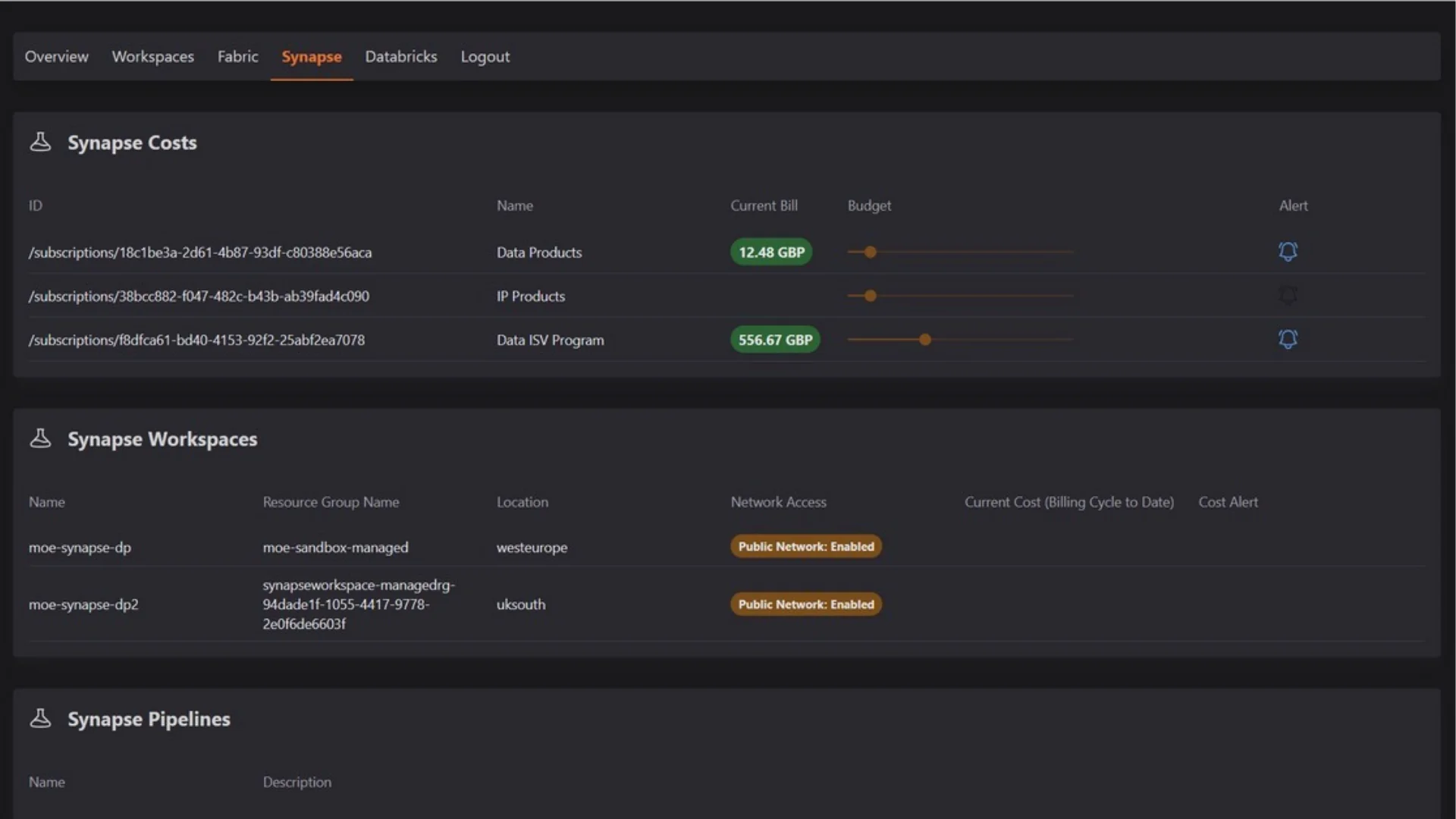Click the Current Bill column header
Image resolution: width=1456 pixels, height=819 pixels.
(x=764, y=206)
